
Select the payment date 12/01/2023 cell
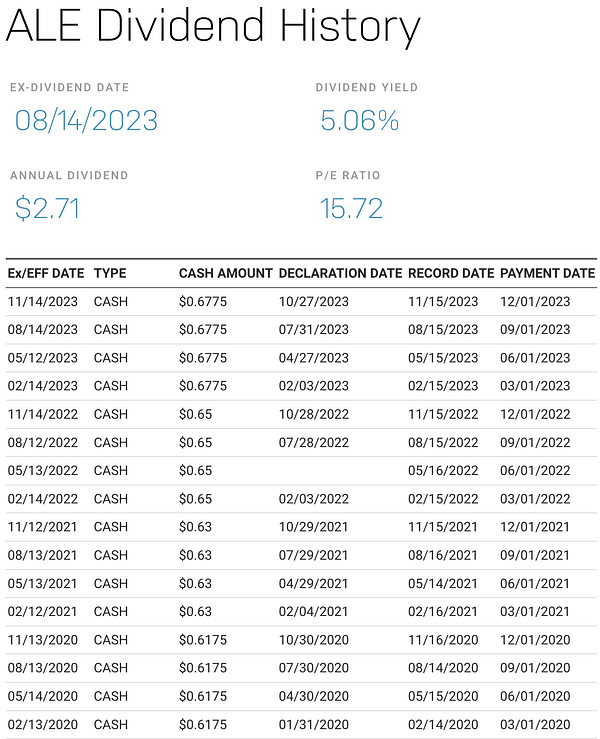point(534,301)
